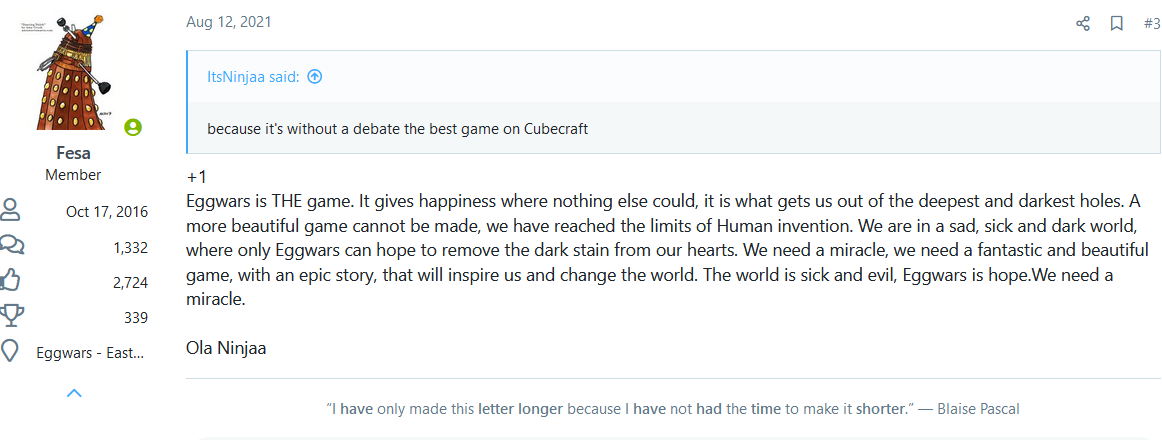Open ItsNinjaa's quoted post link
This screenshot has width=1162, height=440.
point(253,76)
